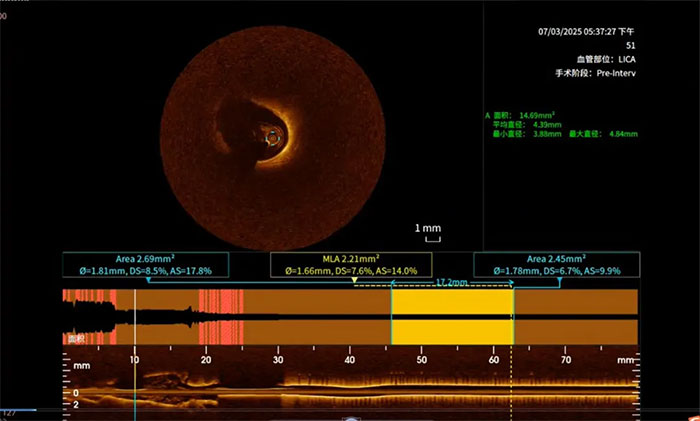Click the frame number 51
Viewport: 700px width, 421px height.
630,45
